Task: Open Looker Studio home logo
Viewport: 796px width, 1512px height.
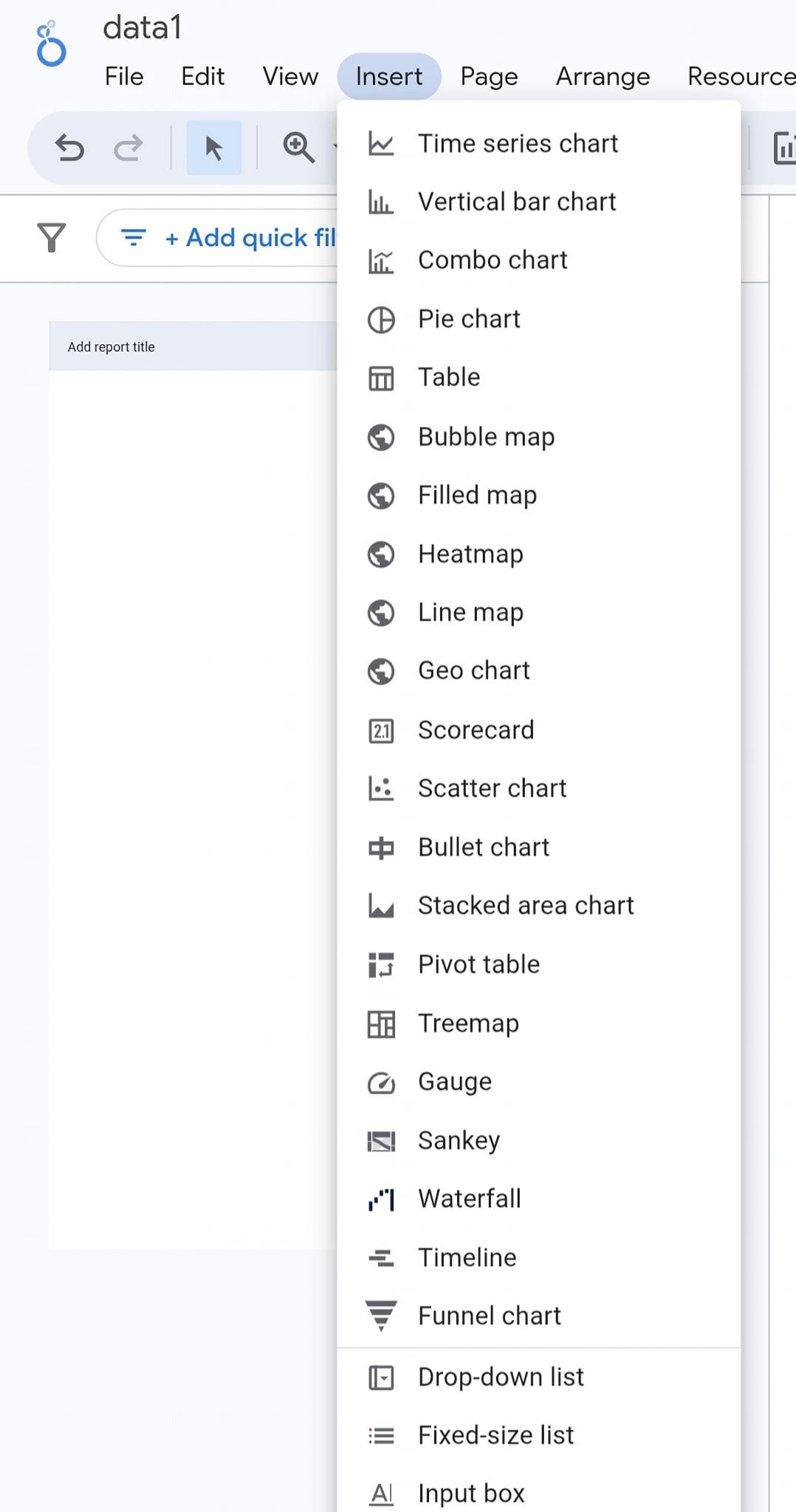Action: tap(51, 45)
